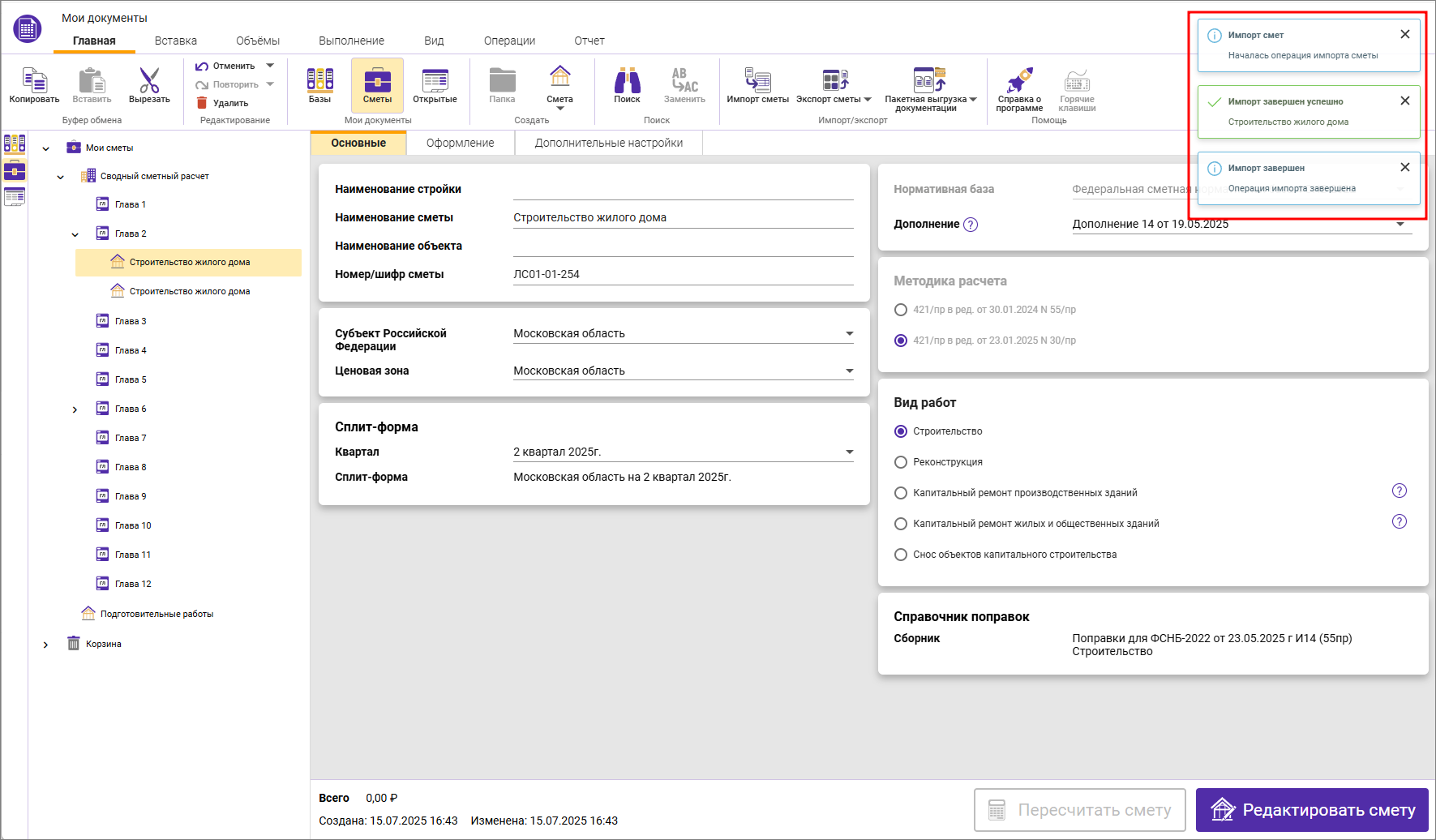Click the Удалить trash icon
This screenshot has width=1436, height=840.
(202, 103)
